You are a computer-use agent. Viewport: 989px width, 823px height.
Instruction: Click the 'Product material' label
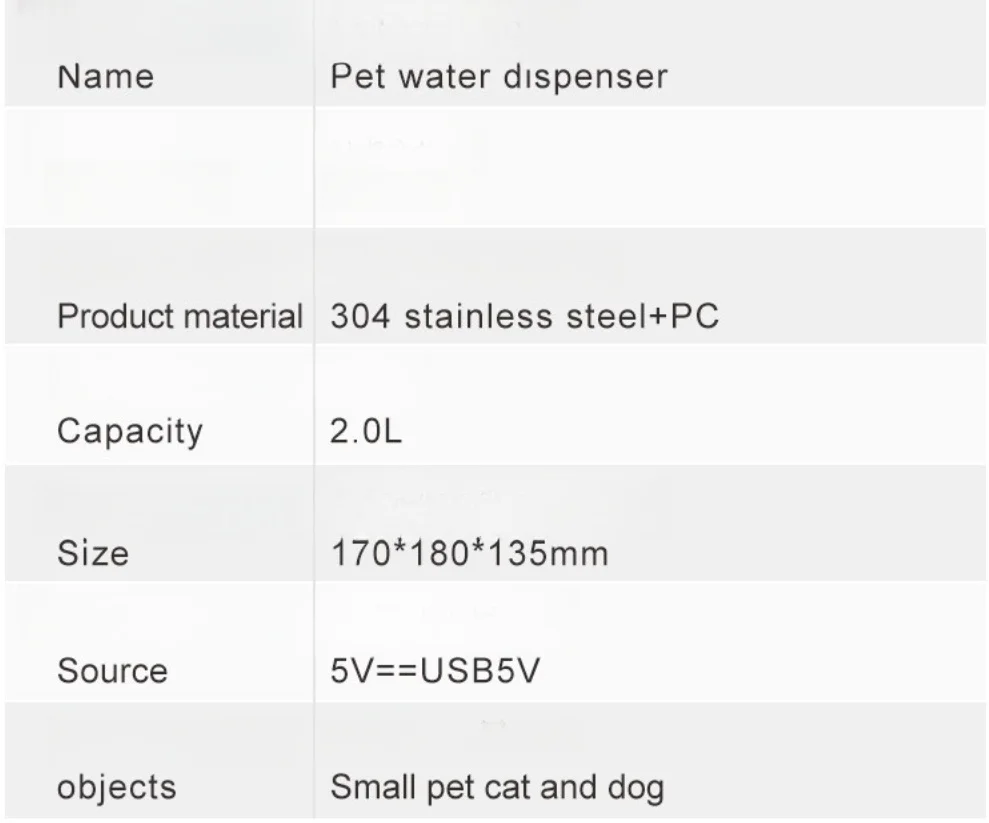tap(179, 316)
